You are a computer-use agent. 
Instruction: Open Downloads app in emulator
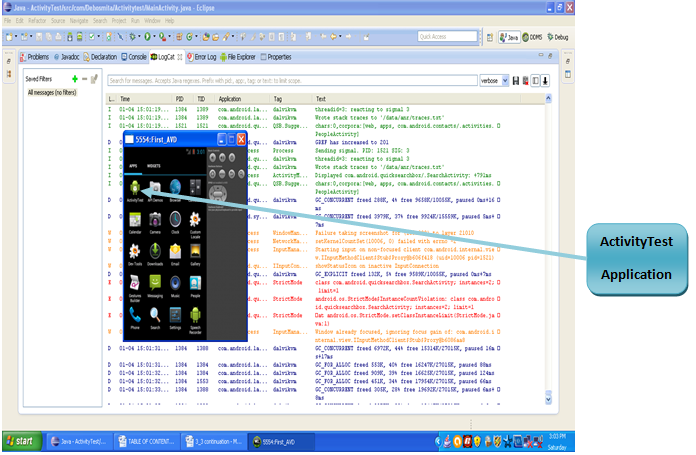click(155, 254)
